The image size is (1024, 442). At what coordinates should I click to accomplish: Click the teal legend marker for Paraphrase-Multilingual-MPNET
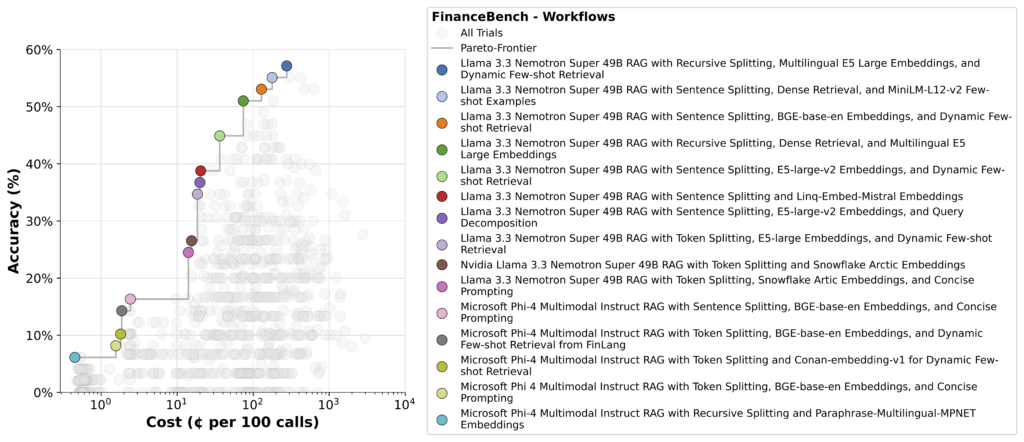tap(443, 417)
